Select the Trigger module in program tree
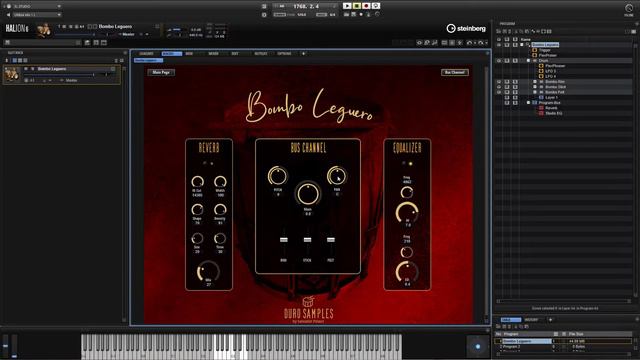640x360 pixels. [544, 50]
